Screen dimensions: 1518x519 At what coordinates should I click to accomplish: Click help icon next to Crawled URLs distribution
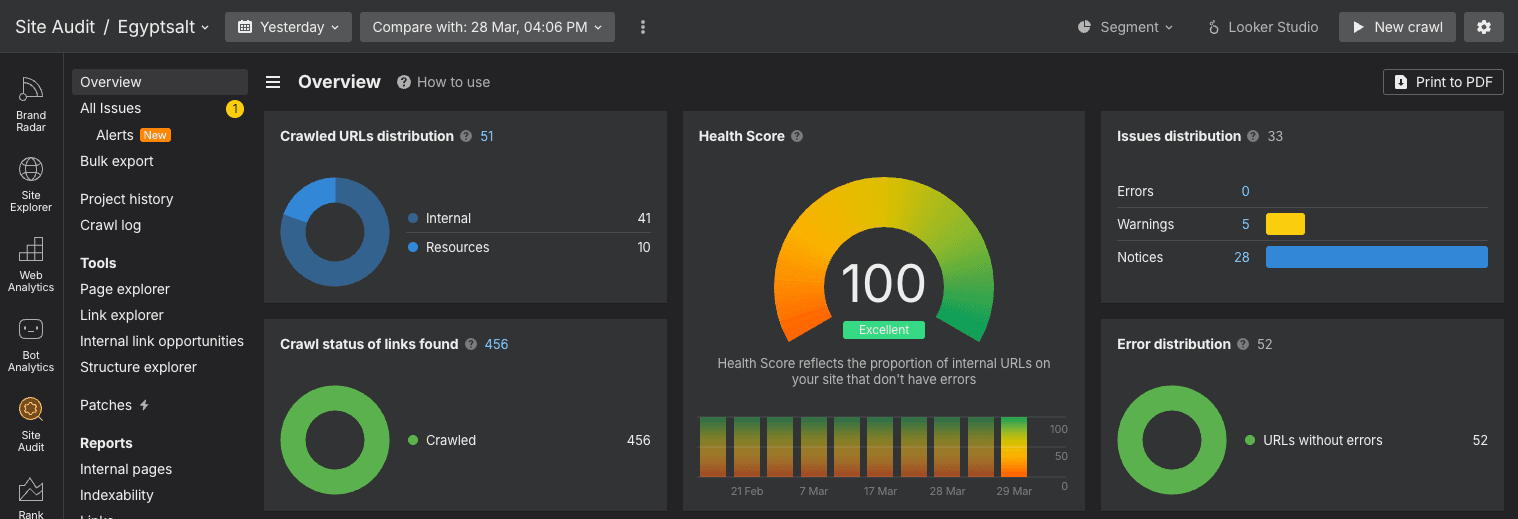(466, 136)
